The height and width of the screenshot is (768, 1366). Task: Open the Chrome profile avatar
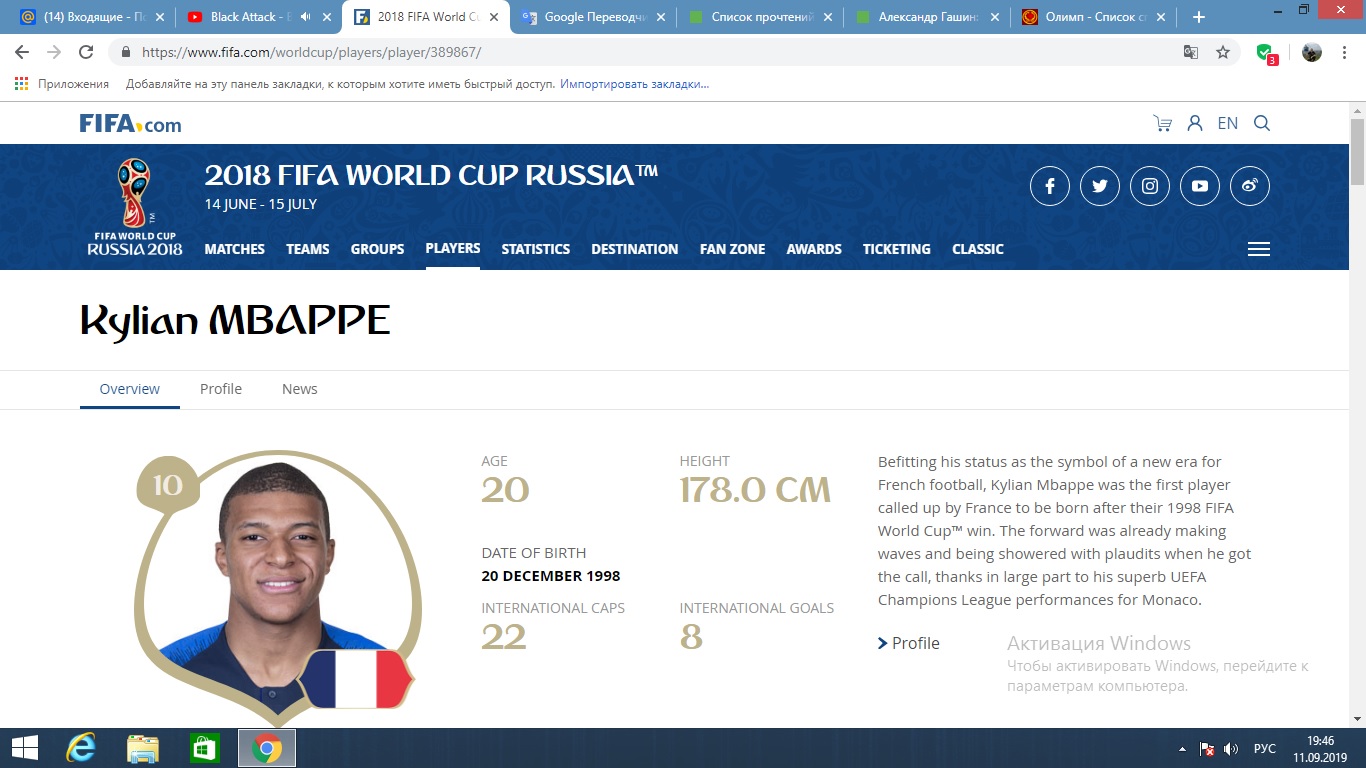click(1312, 52)
